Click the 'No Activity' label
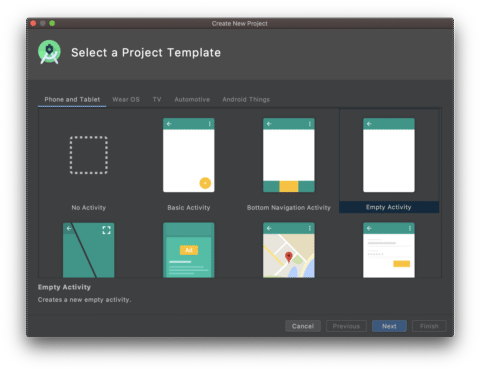This screenshot has width=480, height=372. (89, 207)
